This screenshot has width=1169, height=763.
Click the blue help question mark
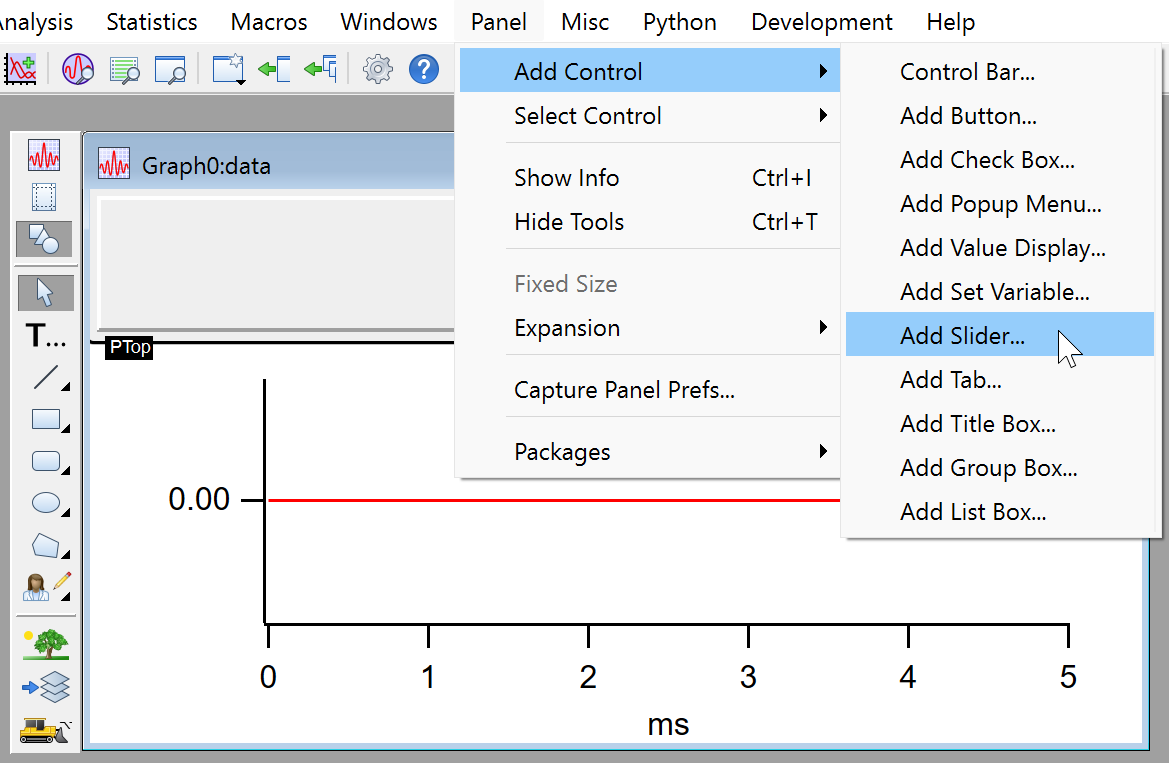tap(425, 69)
